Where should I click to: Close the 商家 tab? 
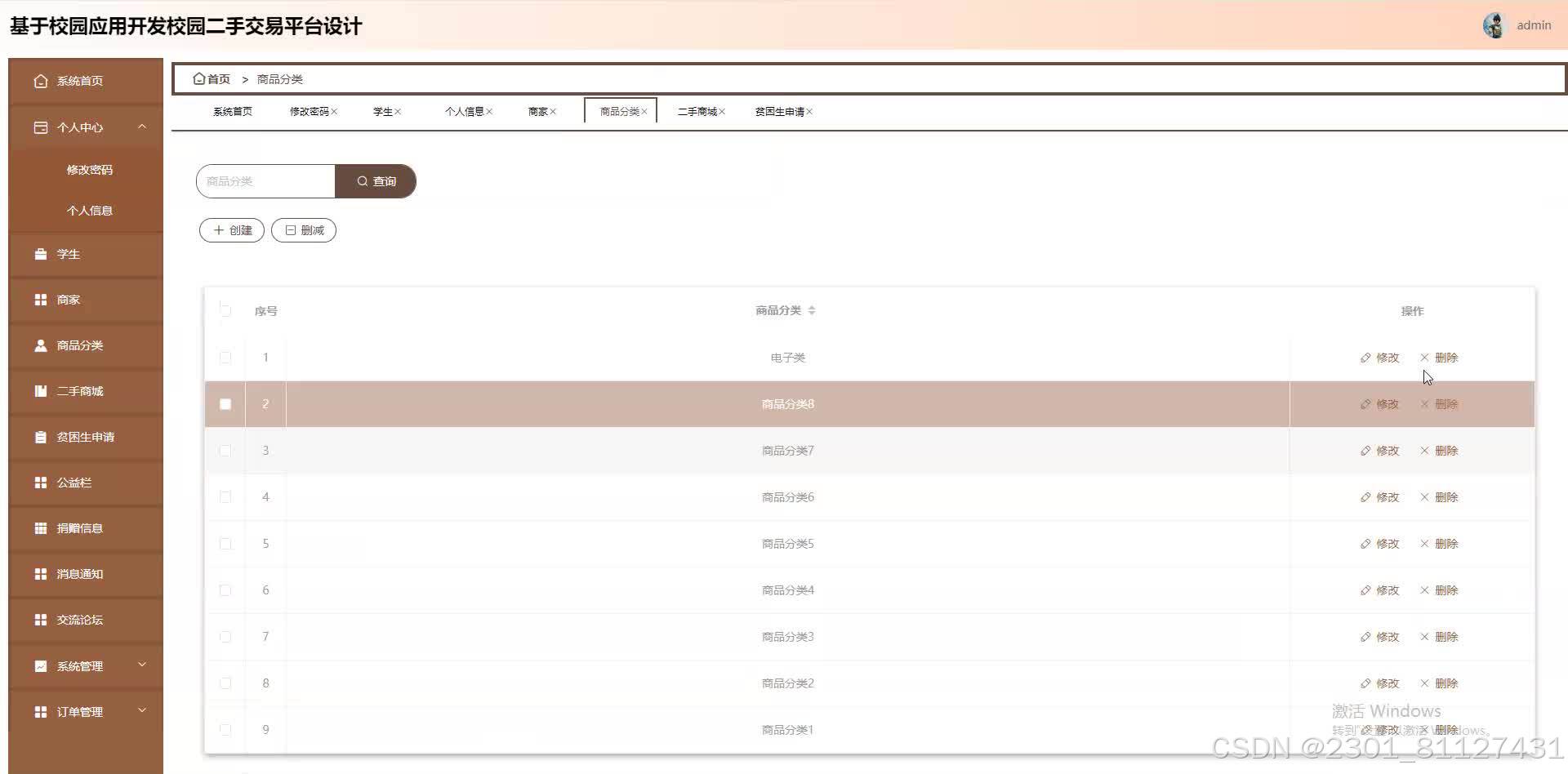553,112
